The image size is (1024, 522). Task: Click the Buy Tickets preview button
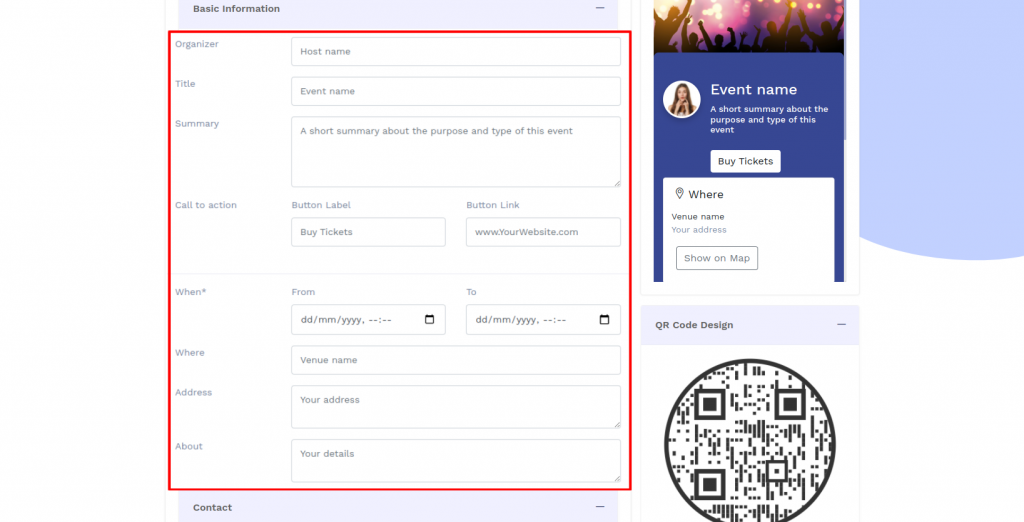[x=745, y=161]
